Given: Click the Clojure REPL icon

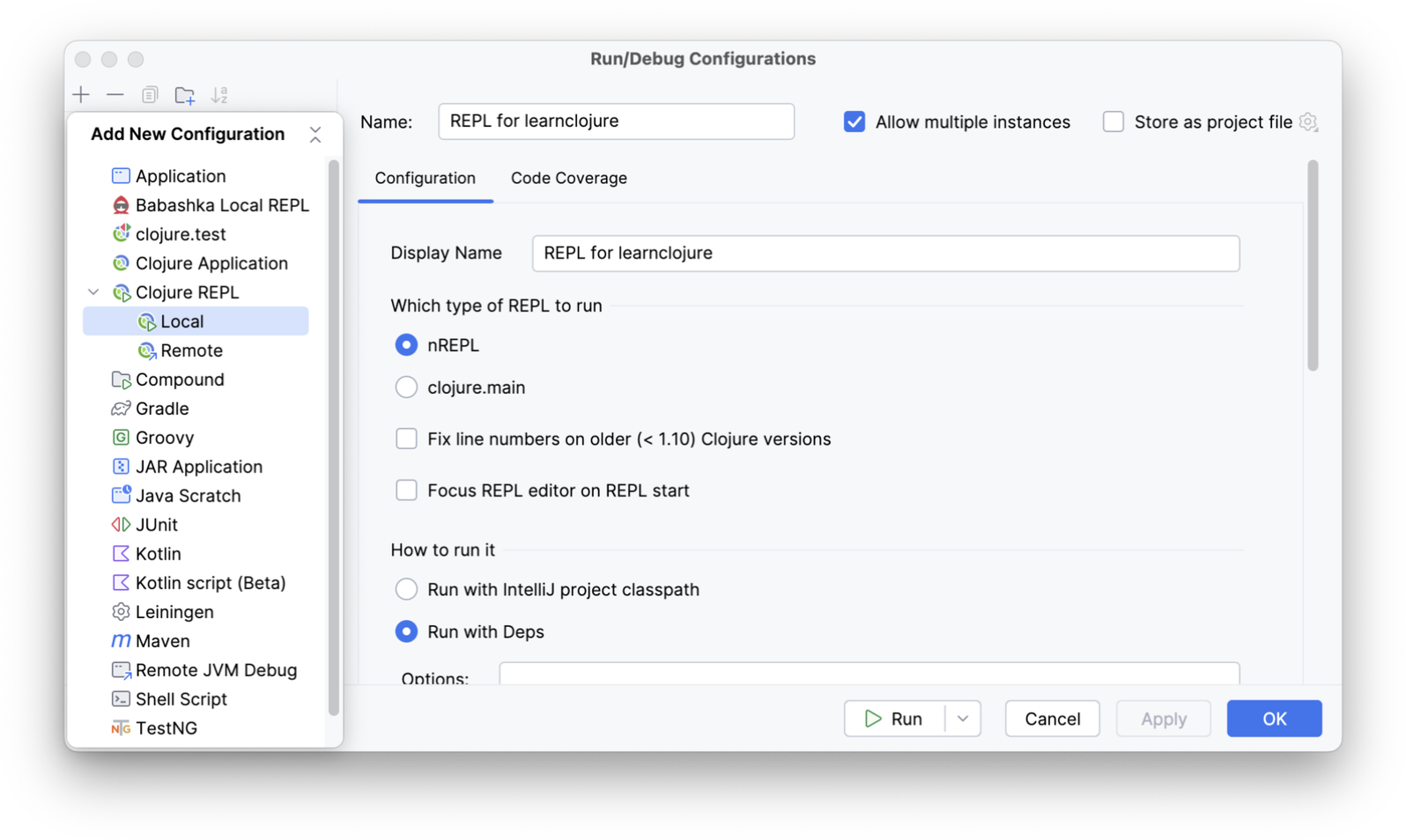Looking at the screenshot, I should [121, 292].
